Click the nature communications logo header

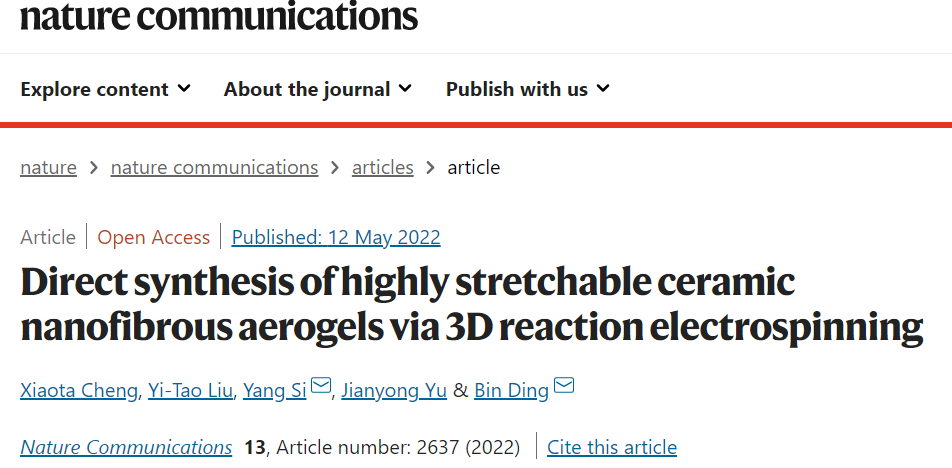click(219, 16)
